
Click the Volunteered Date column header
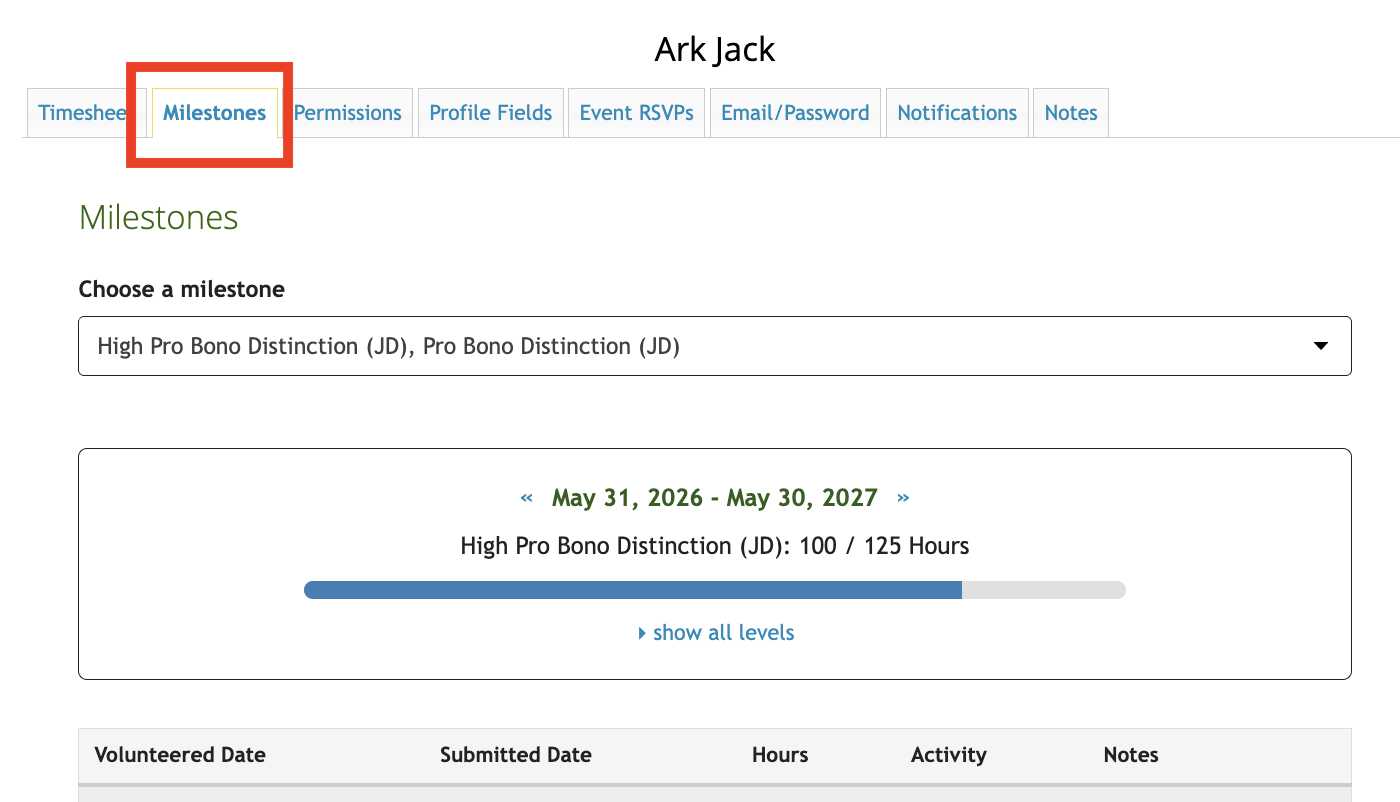(x=180, y=755)
